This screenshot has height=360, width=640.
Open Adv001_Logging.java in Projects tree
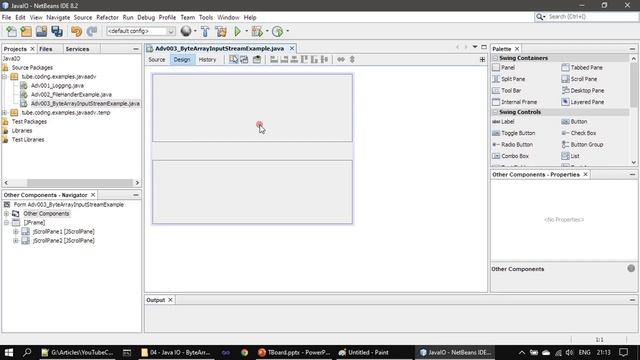click(57, 86)
